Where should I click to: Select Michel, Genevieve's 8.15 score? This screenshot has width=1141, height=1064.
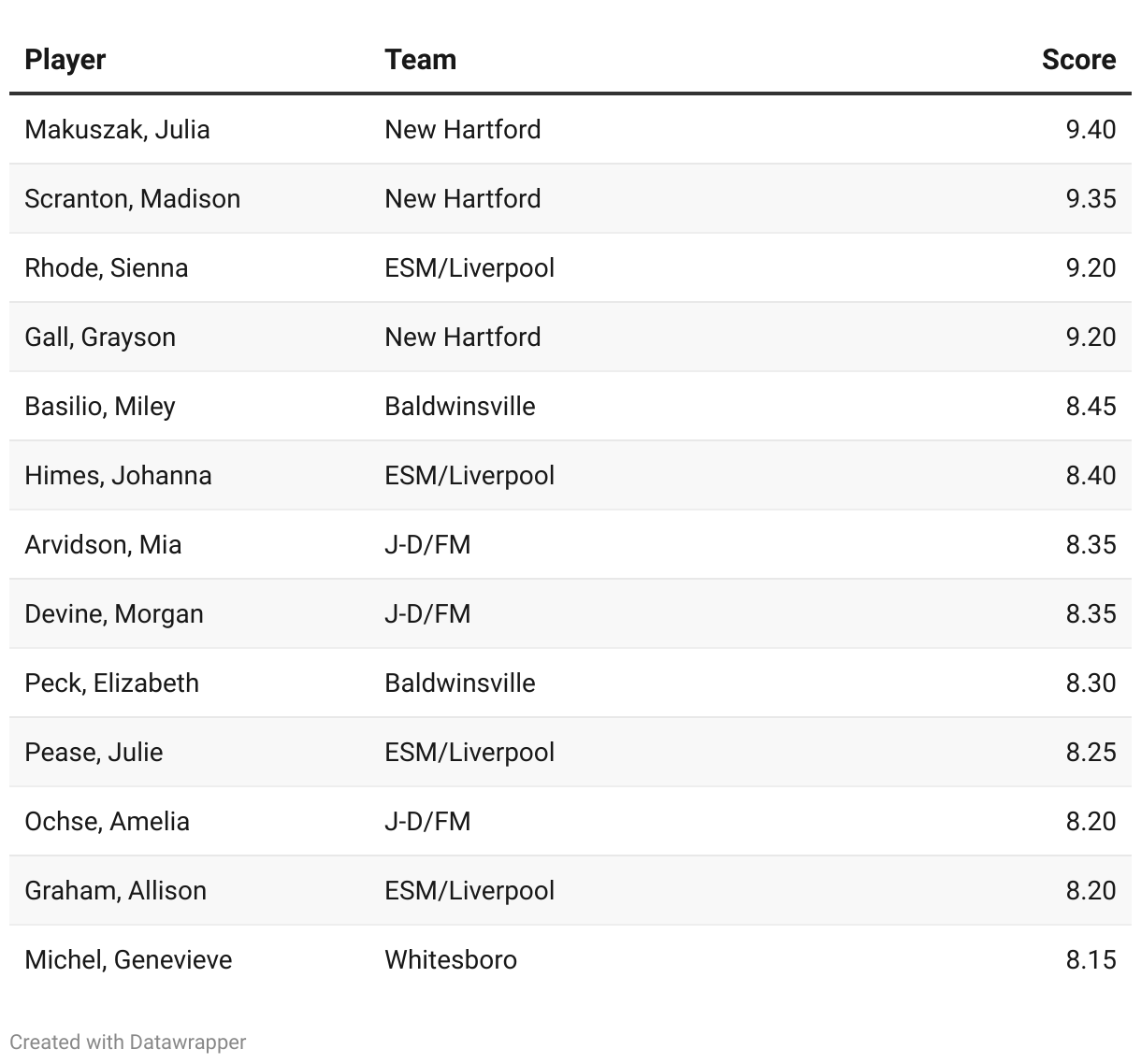1090,959
